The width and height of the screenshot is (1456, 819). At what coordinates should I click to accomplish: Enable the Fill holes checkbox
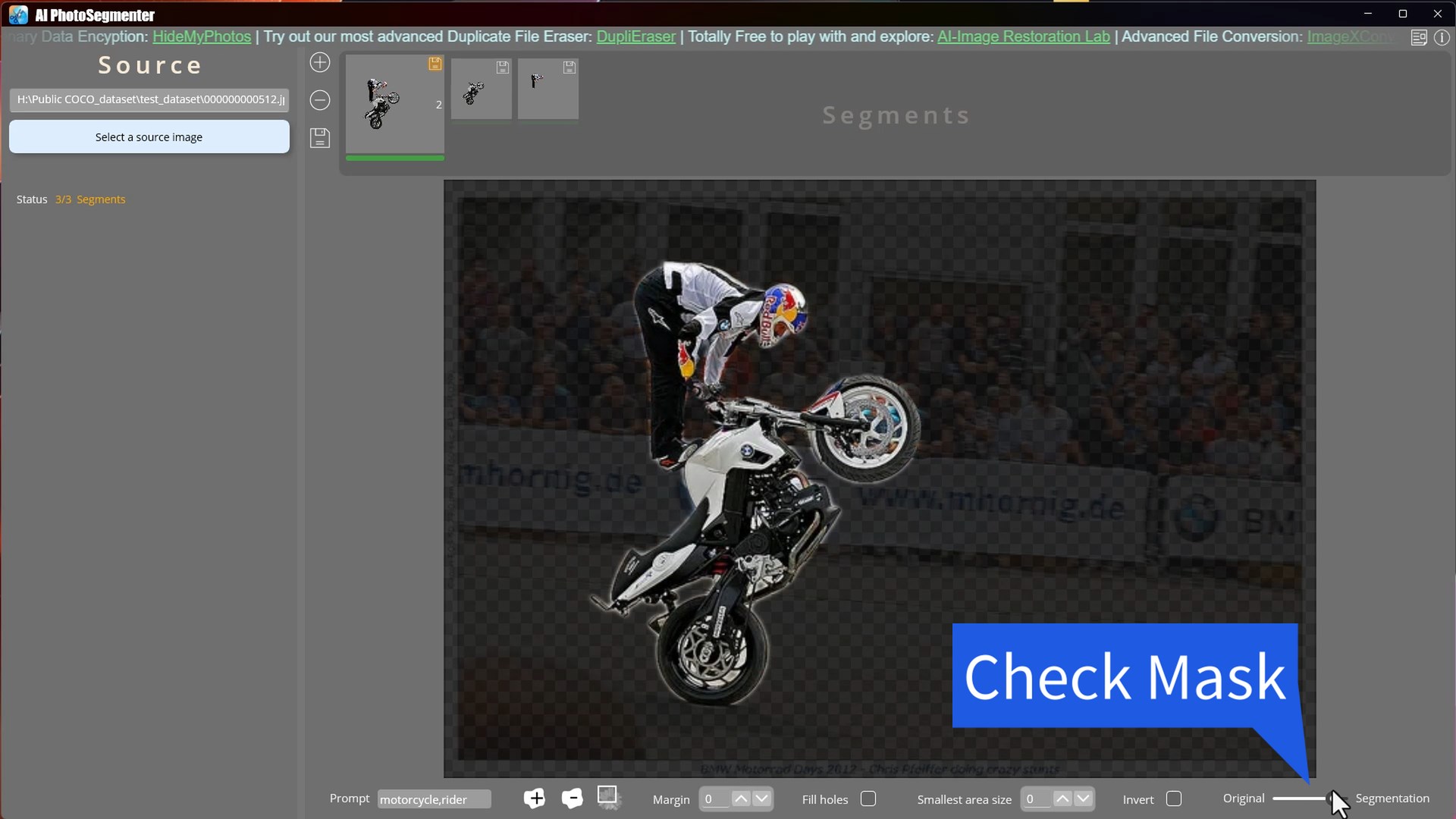point(868,799)
